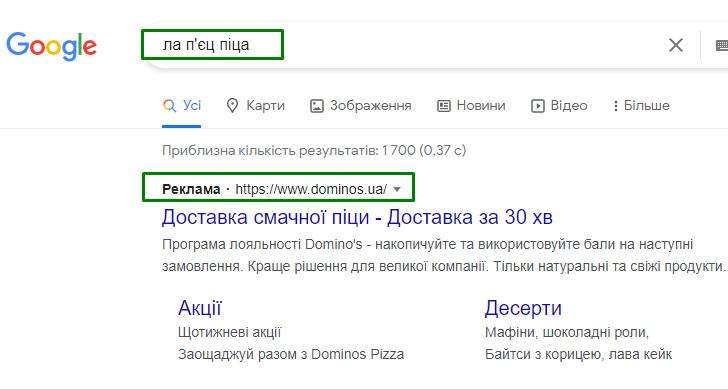
Task: Open the 'Акції' sitelink
Action: [x=200, y=308]
